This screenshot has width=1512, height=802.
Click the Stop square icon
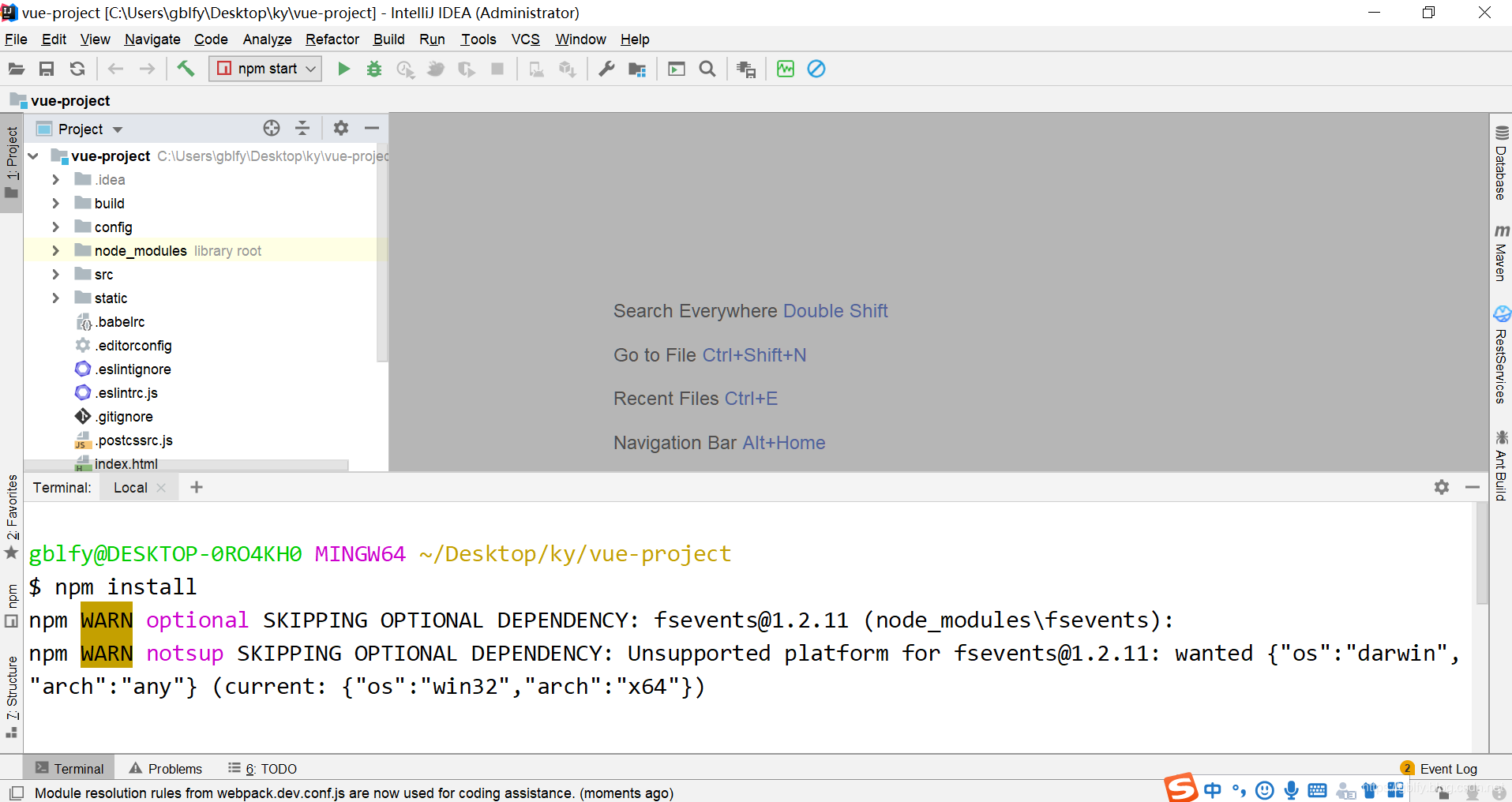pos(497,69)
